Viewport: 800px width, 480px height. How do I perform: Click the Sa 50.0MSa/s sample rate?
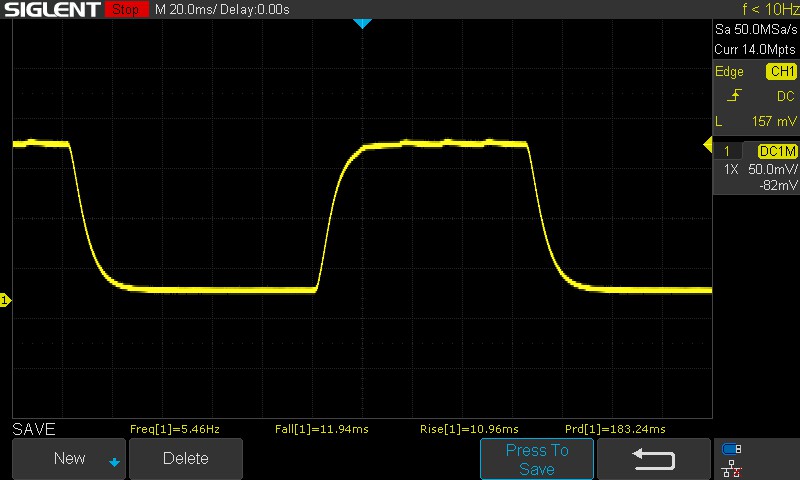tap(756, 30)
